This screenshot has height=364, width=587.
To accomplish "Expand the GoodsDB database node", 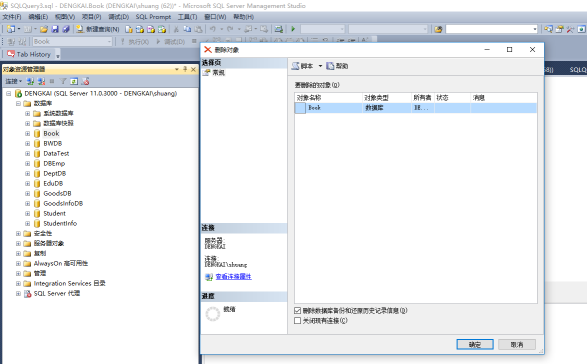I will pos(27,194).
